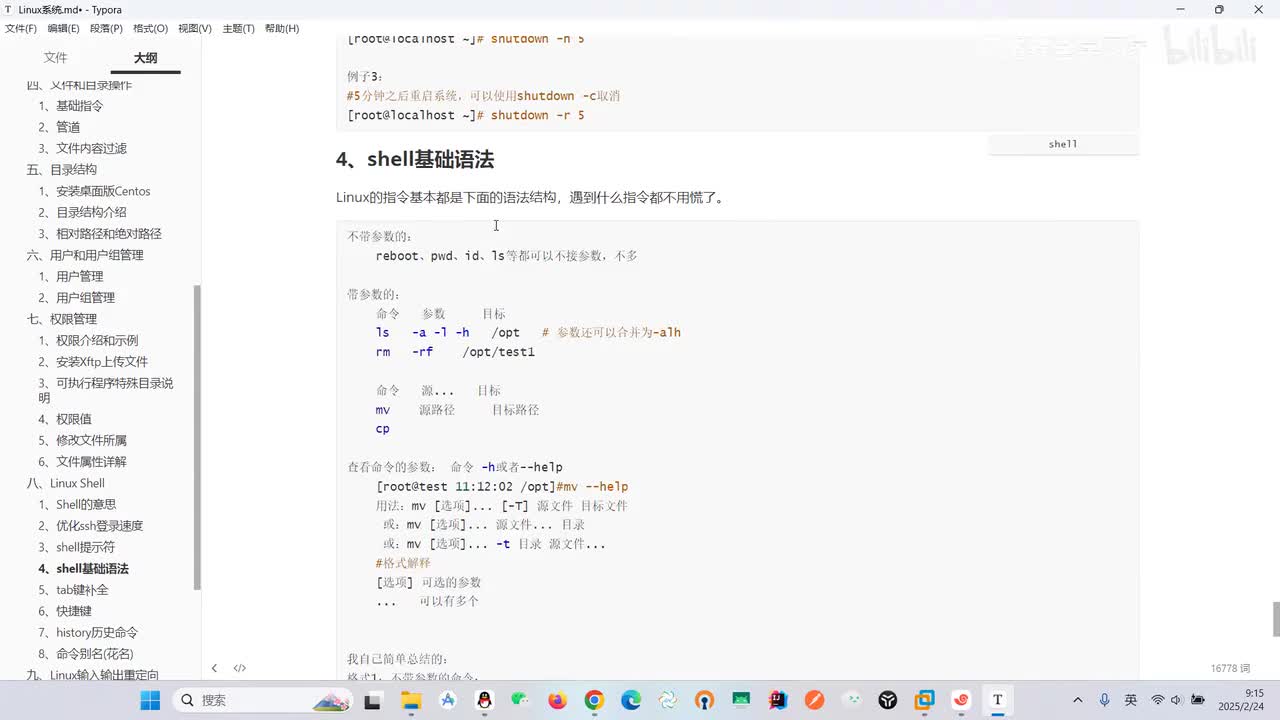Go to 2、目录结构介绍 entry
The height and width of the screenshot is (720, 1280).
click(83, 212)
